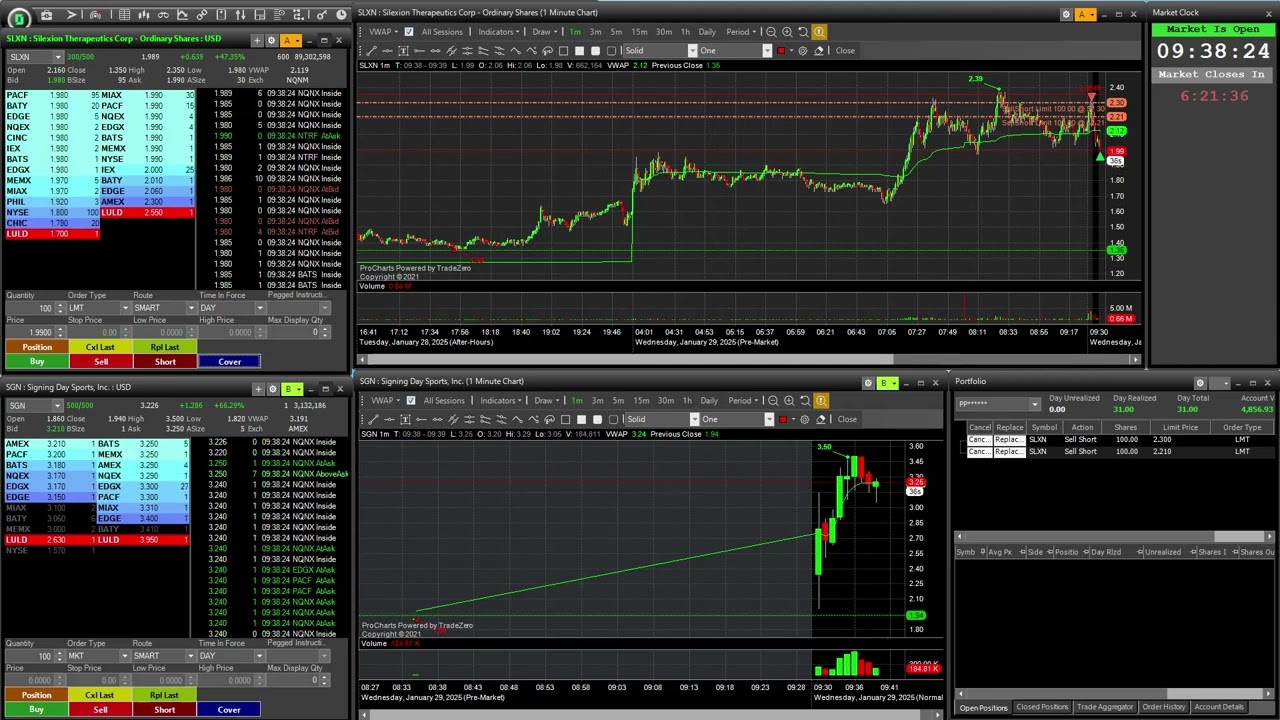
Task: Open the briefcase portfolio icon in the main toolbar
Action: click(46, 15)
